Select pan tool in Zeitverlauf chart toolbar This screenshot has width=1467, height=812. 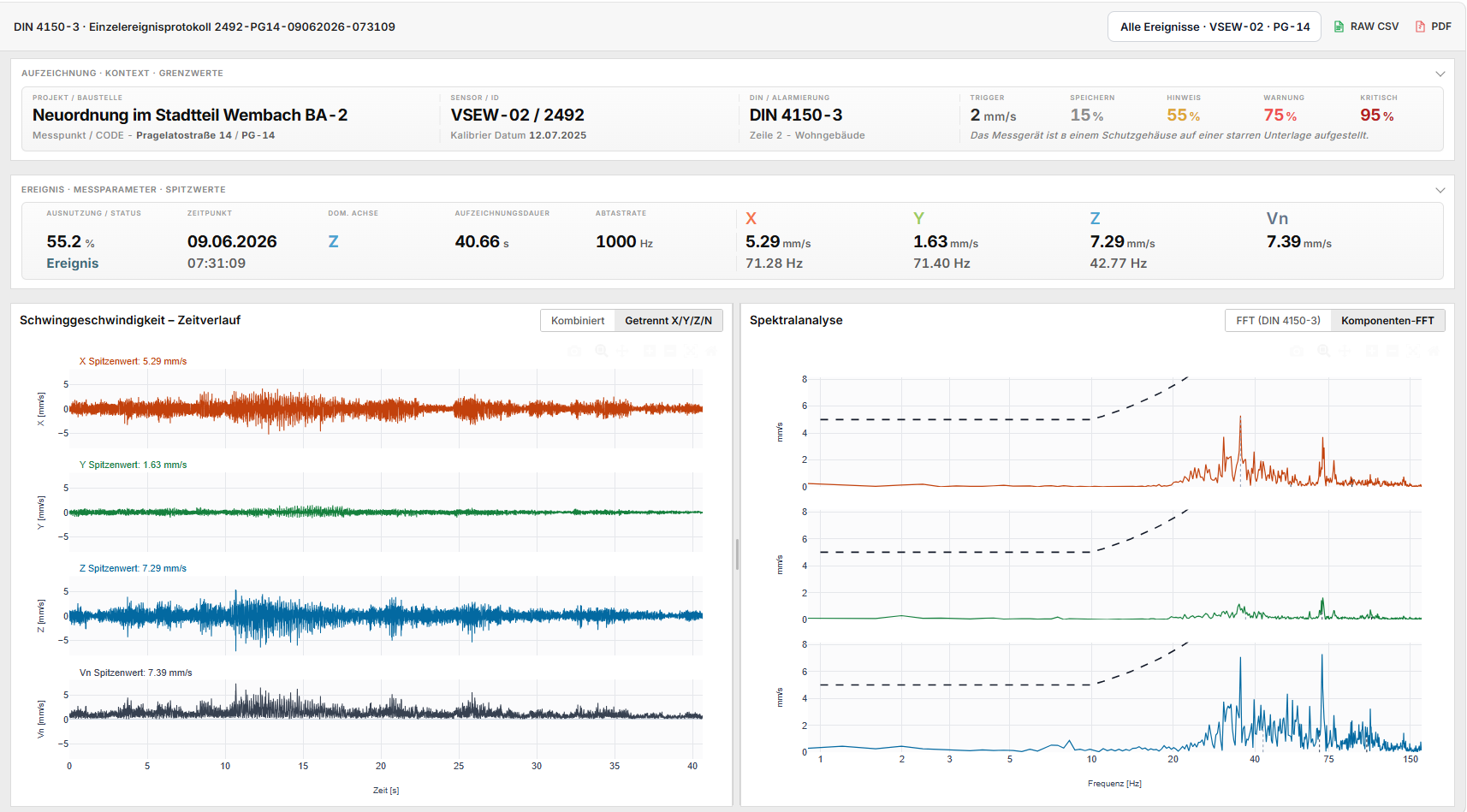(622, 351)
